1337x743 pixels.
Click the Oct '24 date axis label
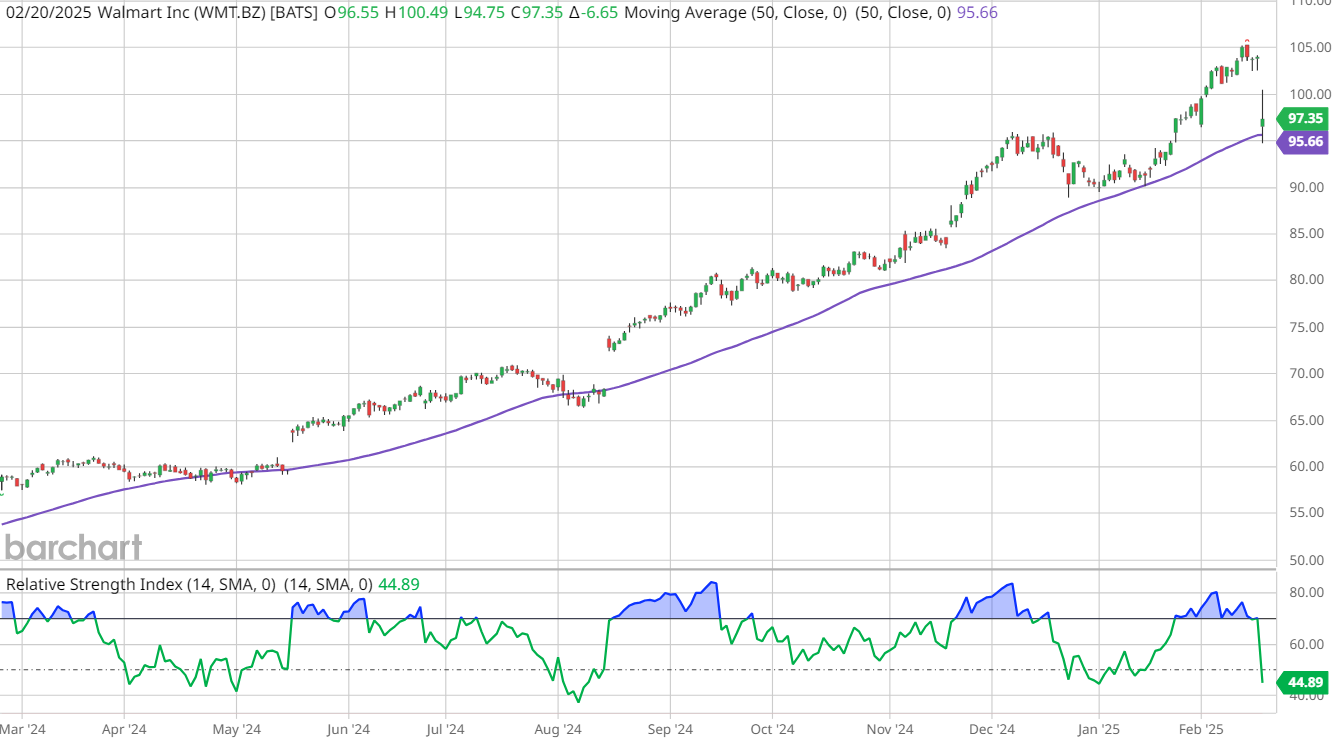pos(771,729)
